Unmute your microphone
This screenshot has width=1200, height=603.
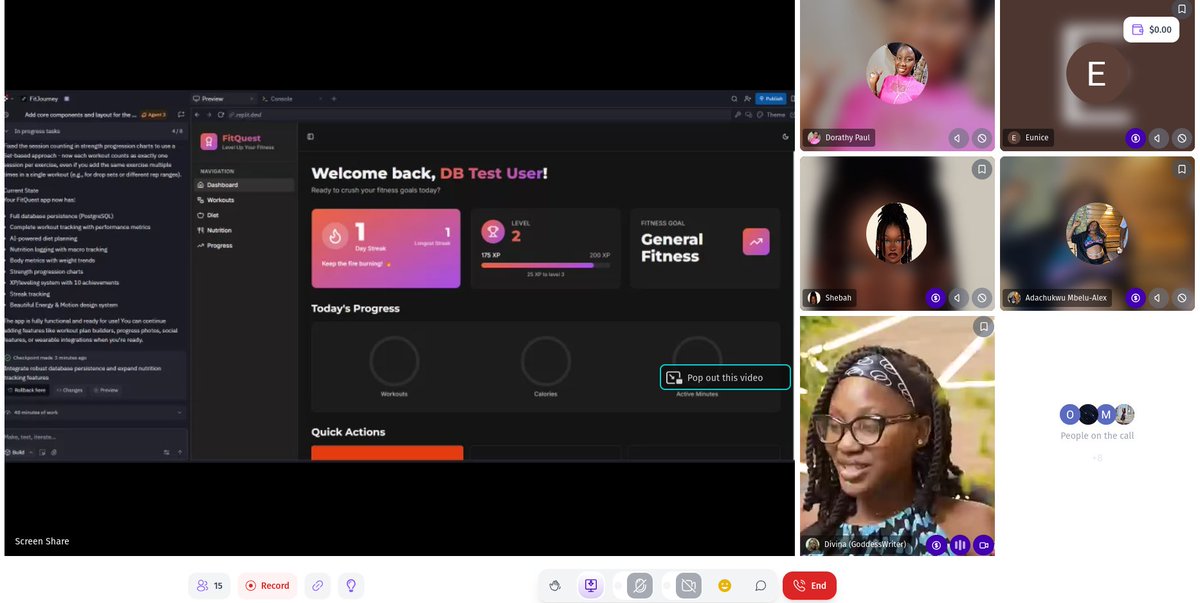[x=640, y=585]
